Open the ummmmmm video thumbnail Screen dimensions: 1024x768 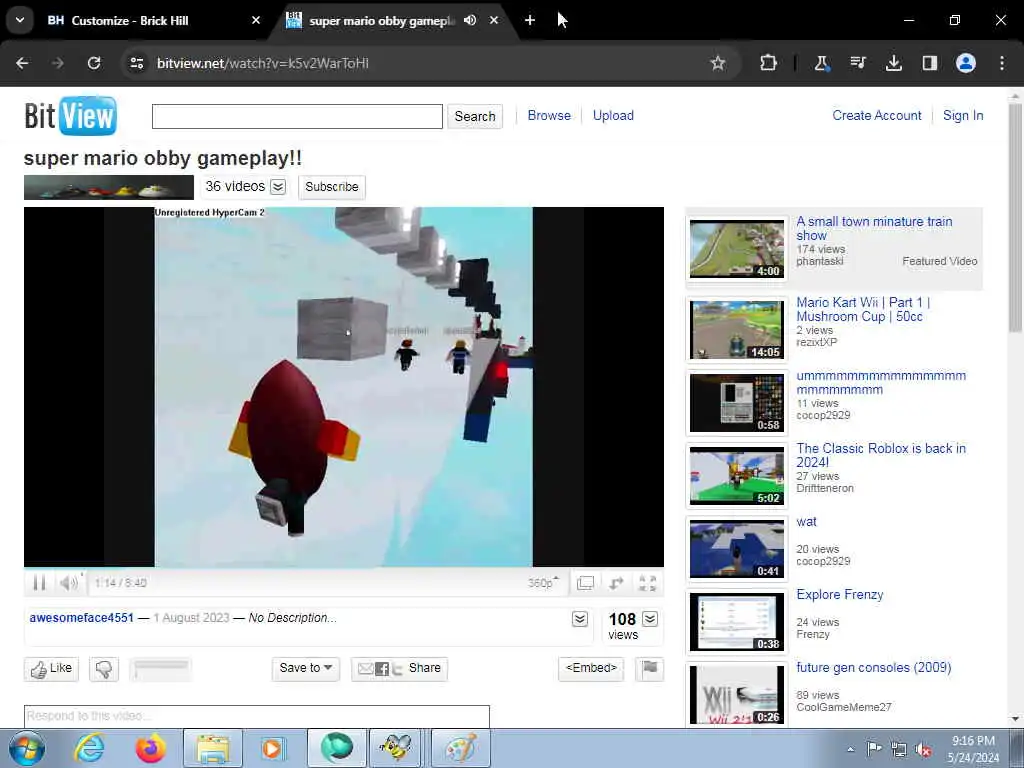(737, 403)
